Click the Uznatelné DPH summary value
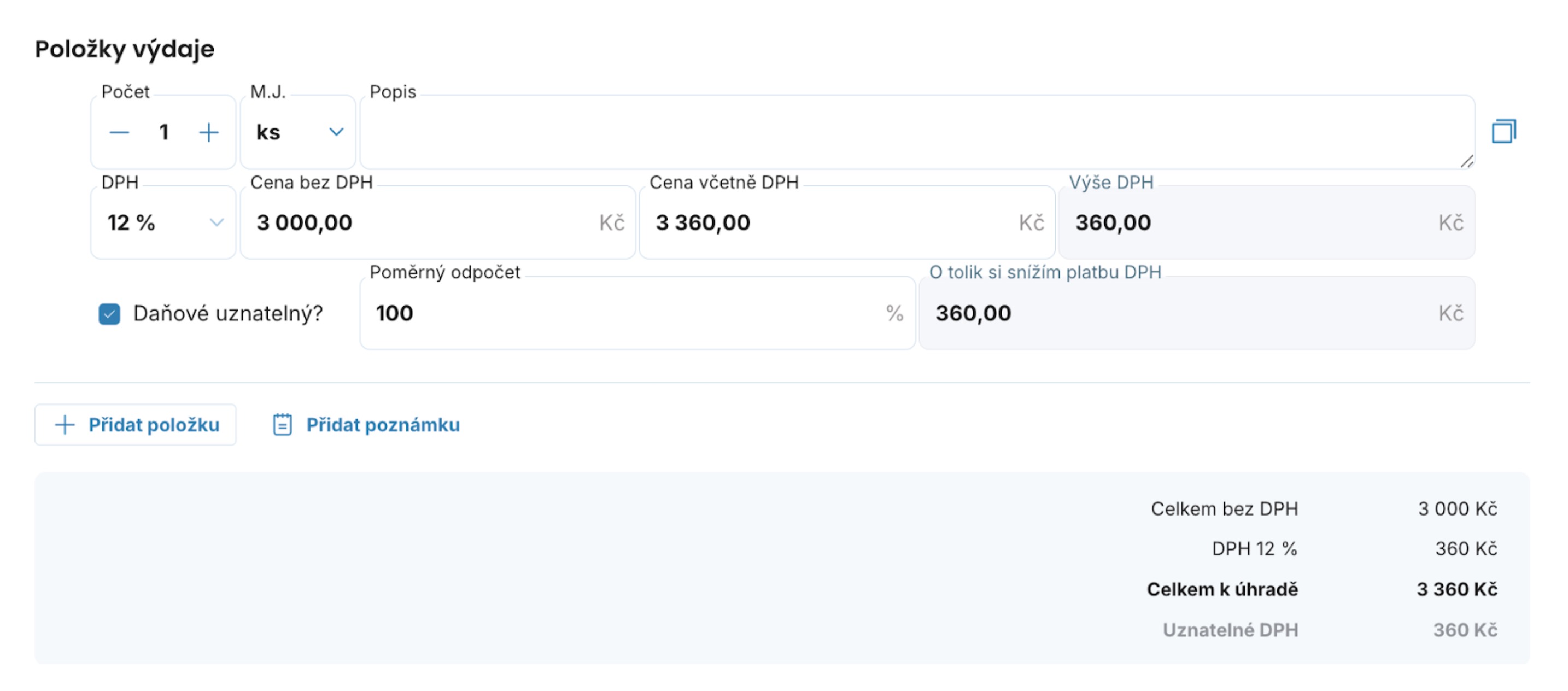 point(1465,630)
